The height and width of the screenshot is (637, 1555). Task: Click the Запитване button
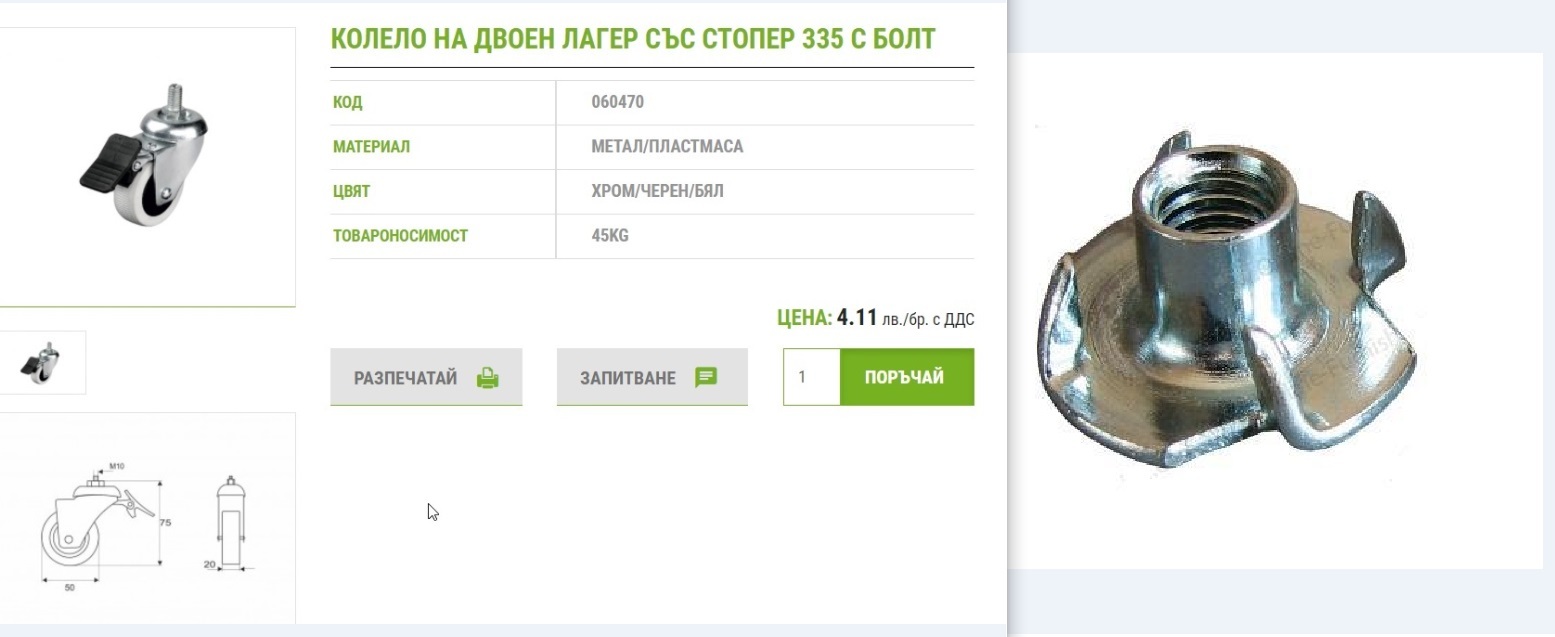tap(652, 377)
